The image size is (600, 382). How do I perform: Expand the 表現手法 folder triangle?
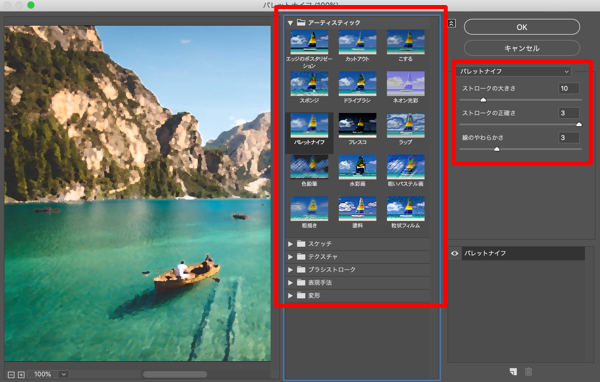(x=290, y=283)
